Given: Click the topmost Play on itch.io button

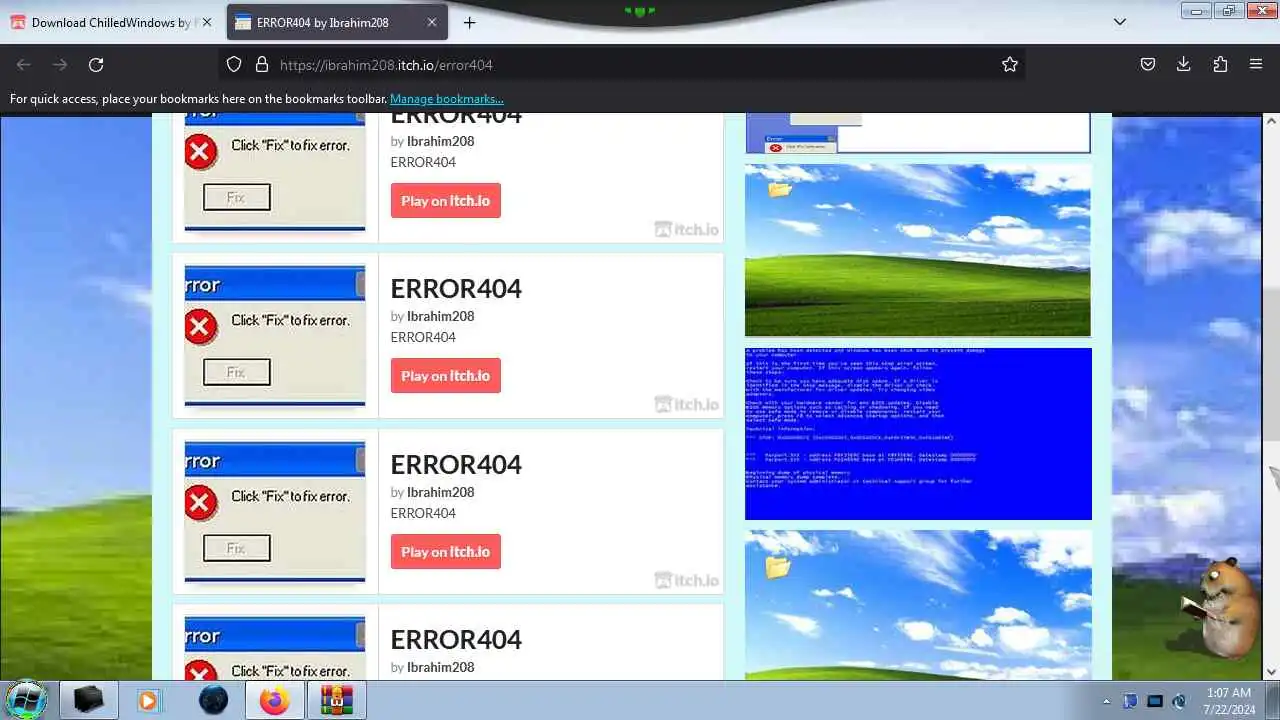Looking at the screenshot, I should click(x=445, y=200).
